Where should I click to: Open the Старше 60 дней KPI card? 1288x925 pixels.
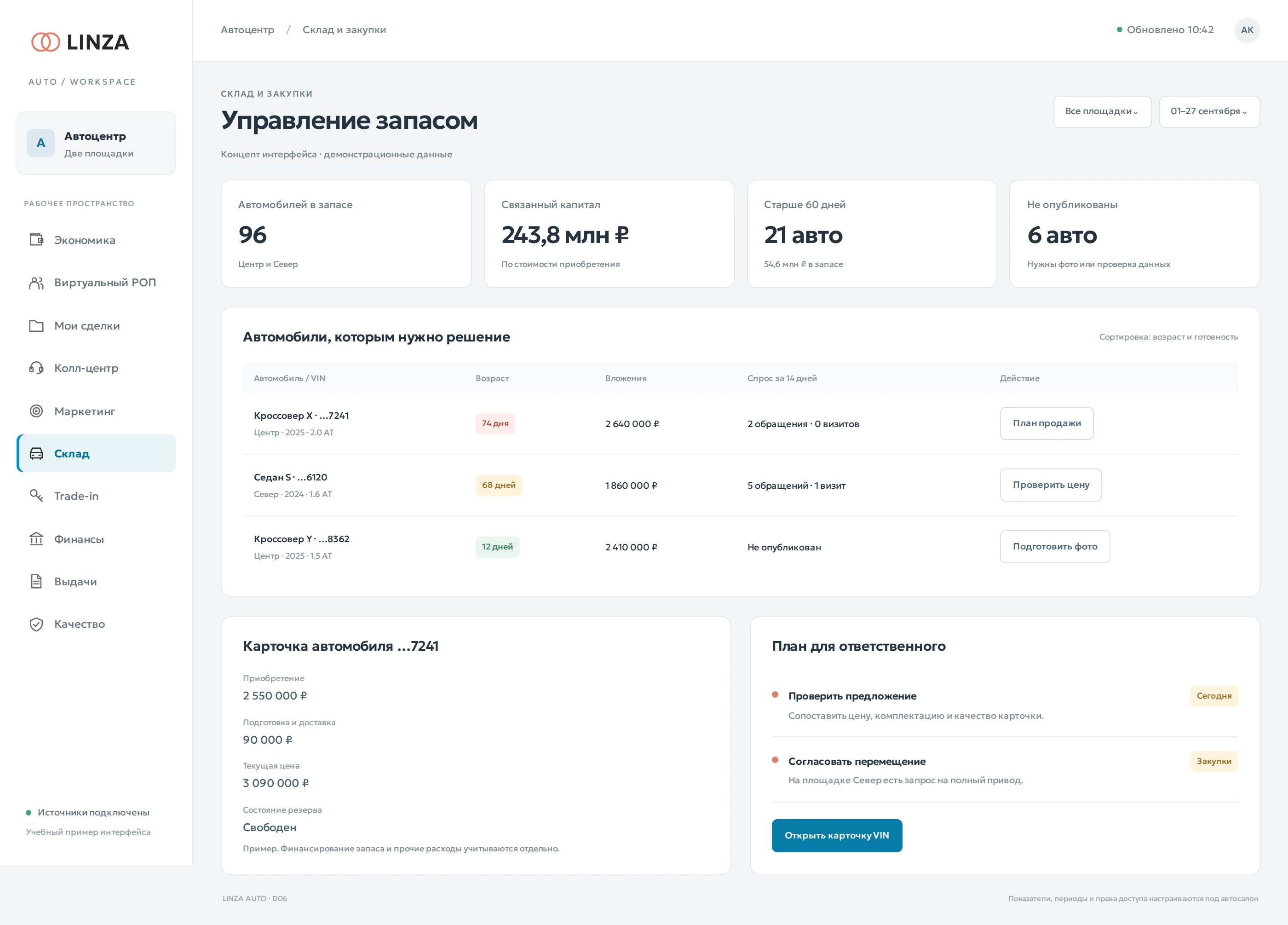[872, 233]
